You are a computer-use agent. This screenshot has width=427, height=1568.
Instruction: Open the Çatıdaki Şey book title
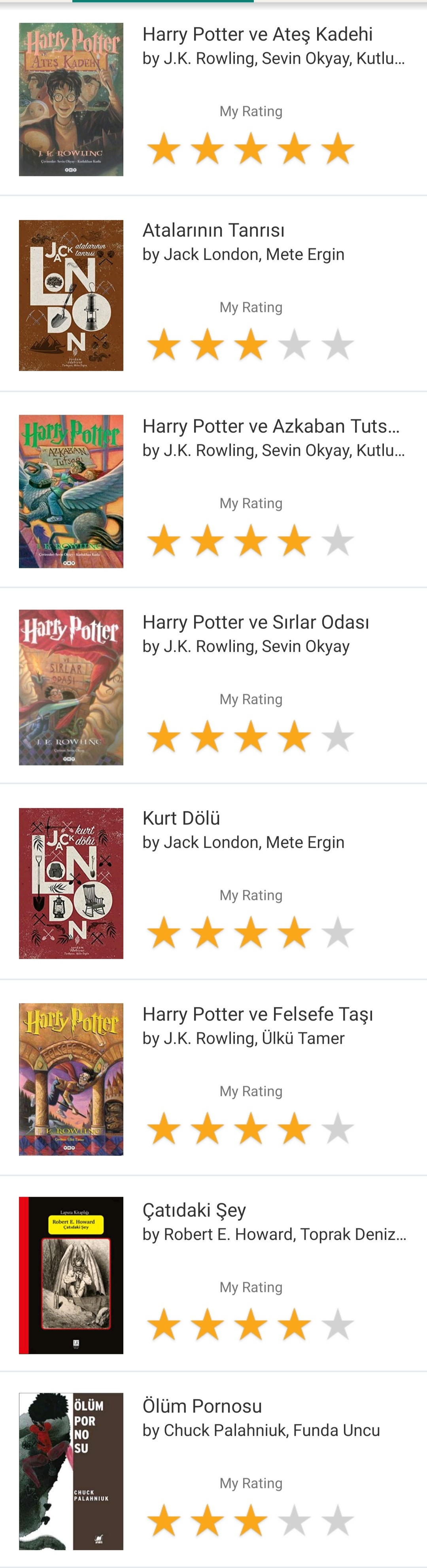tap(194, 1210)
